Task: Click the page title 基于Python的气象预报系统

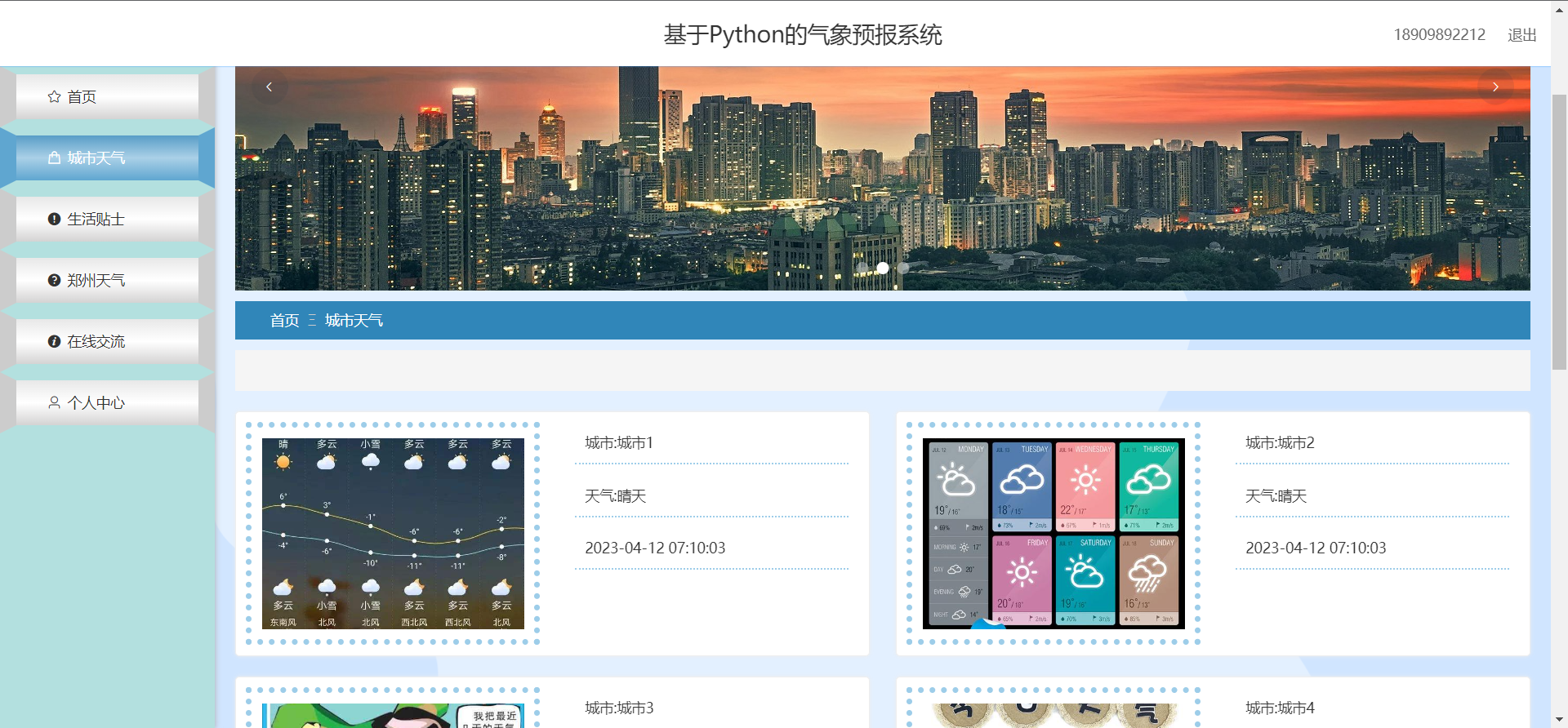Action: pyautogui.click(x=803, y=34)
